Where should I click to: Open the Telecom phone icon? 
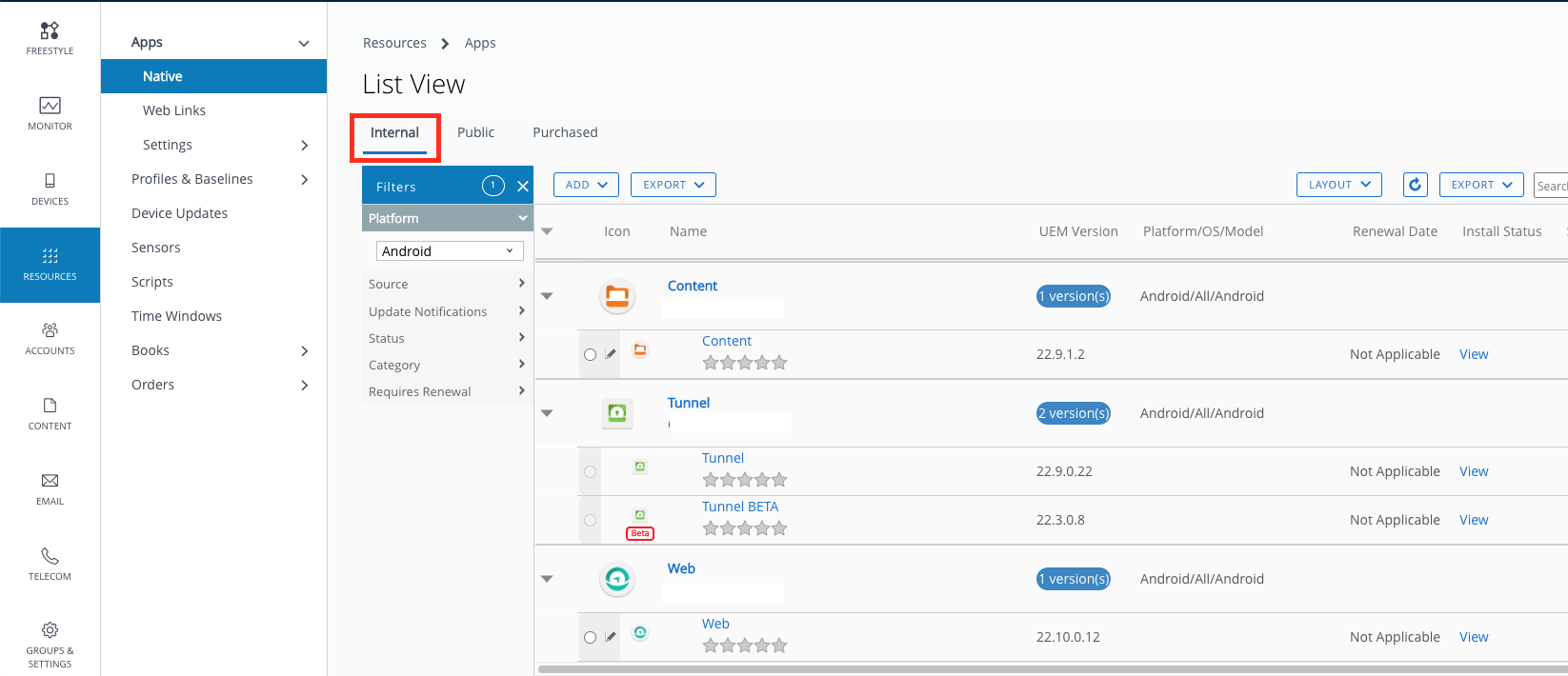tap(50, 556)
